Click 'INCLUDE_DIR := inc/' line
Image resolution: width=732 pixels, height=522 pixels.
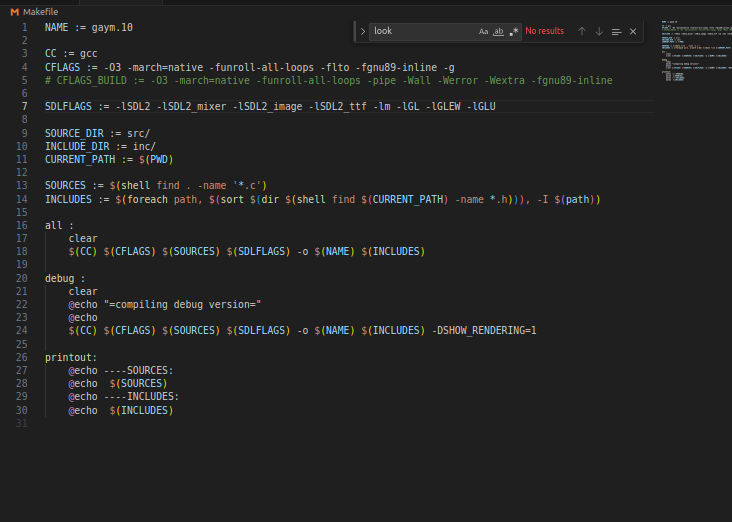[x=100, y=147]
